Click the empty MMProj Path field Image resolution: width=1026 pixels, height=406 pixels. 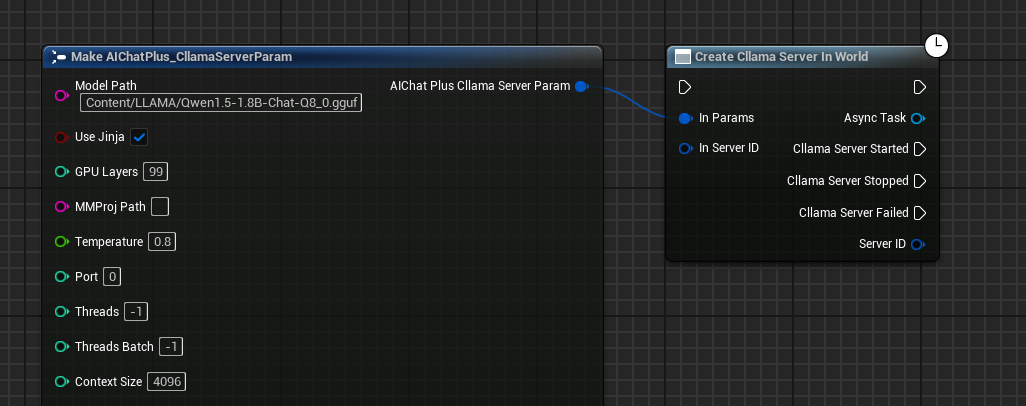159,207
